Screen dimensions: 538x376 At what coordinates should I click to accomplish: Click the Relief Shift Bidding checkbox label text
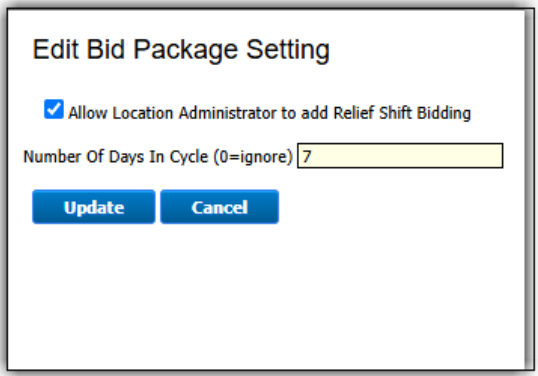[269, 113]
